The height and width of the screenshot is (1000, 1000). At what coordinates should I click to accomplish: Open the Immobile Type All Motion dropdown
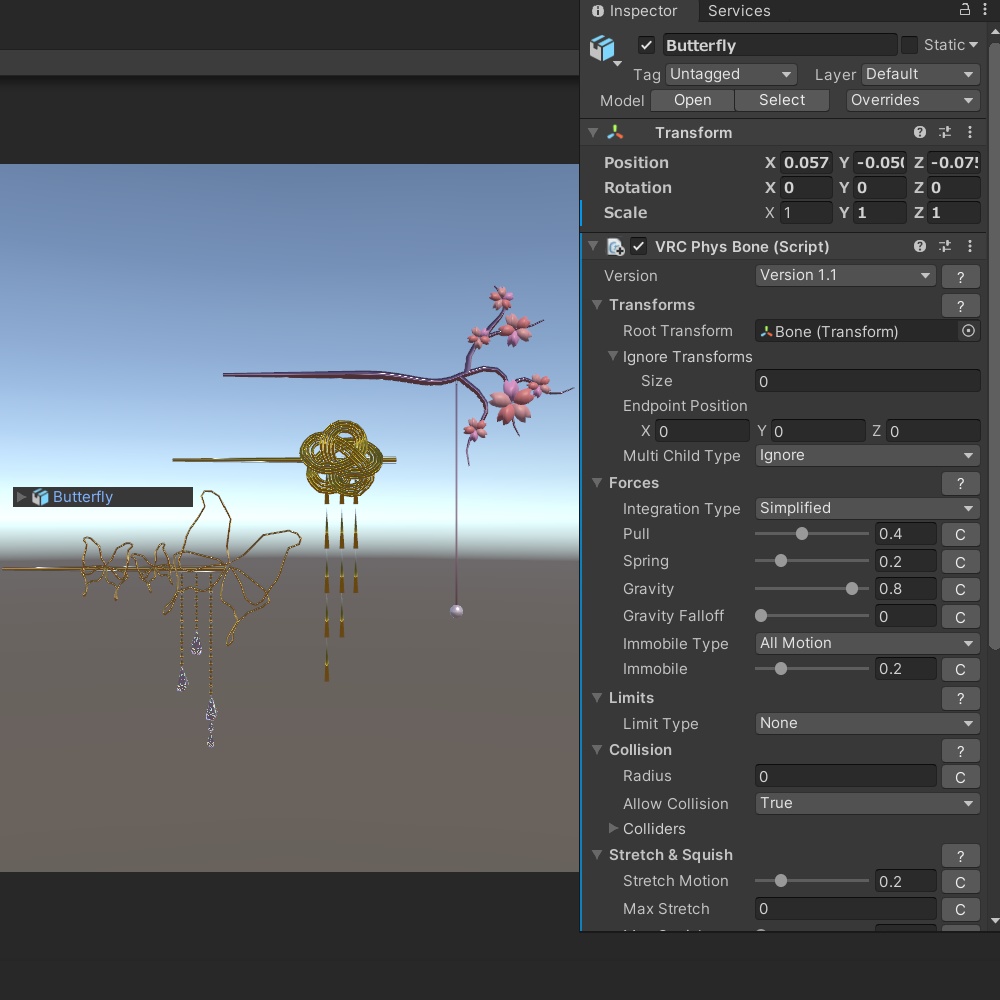pyautogui.click(x=867, y=643)
